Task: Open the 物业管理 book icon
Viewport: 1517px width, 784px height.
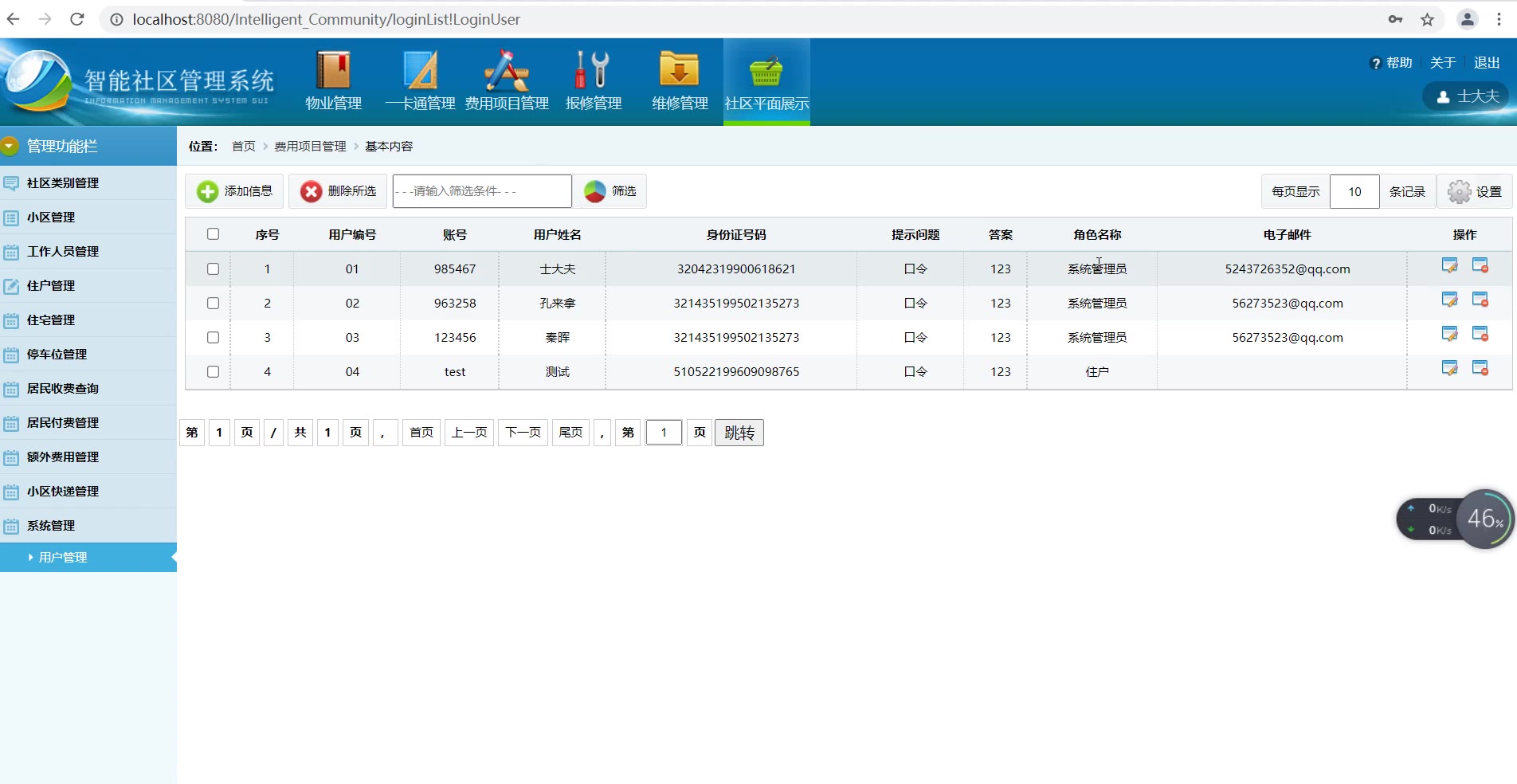Action: [x=333, y=70]
